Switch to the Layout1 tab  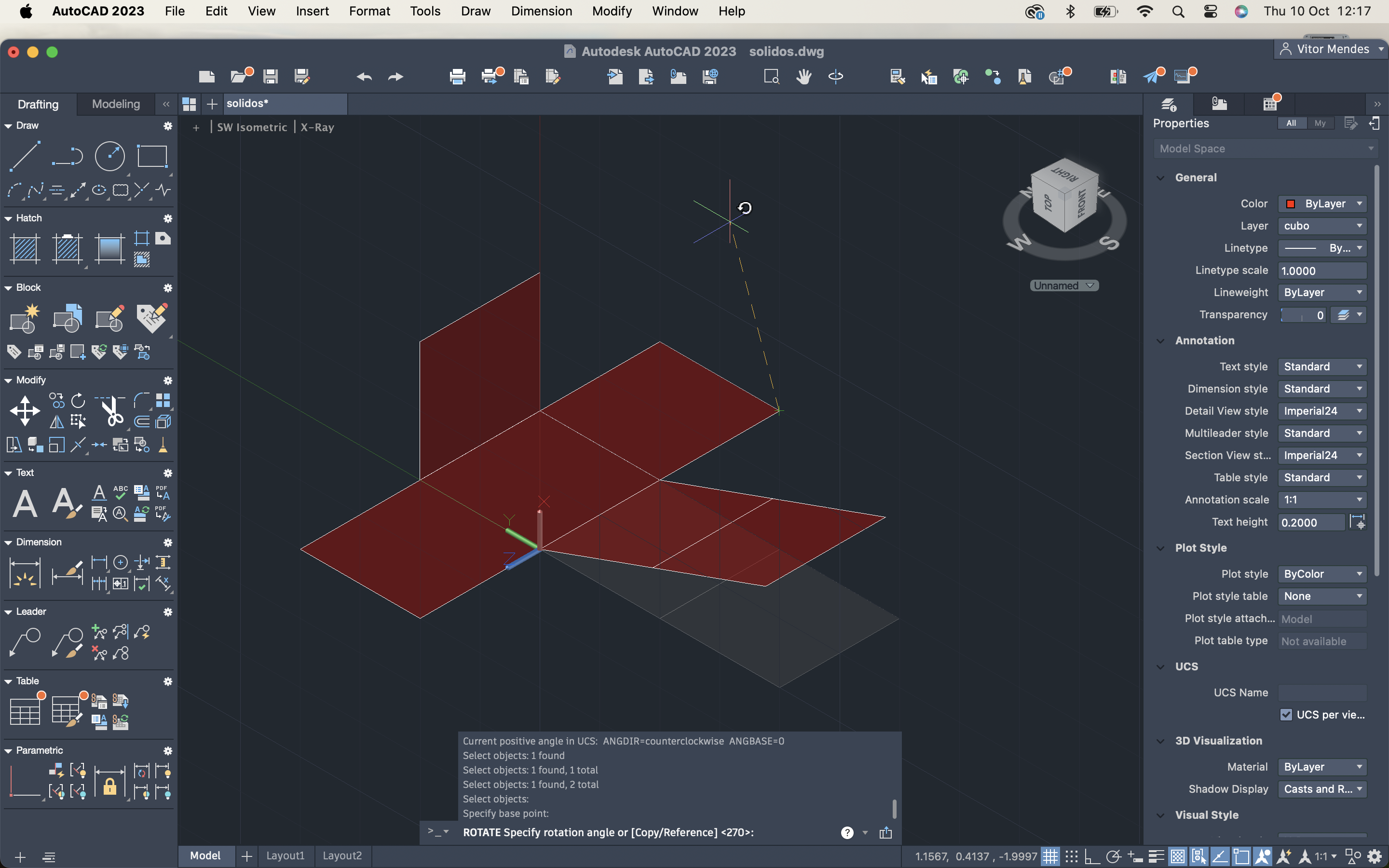pyautogui.click(x=285, y=855)
